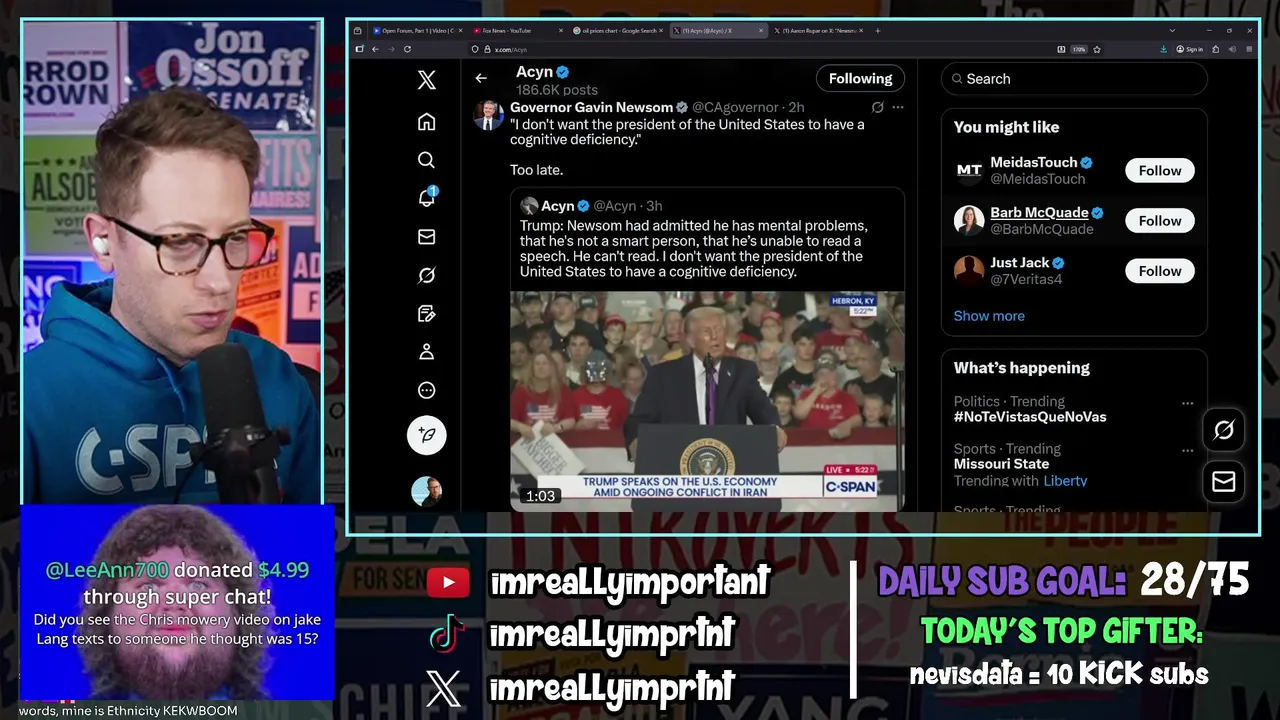The image size is (1280, 720).
Task: Click the compose Post feather button
Action: 427,435
